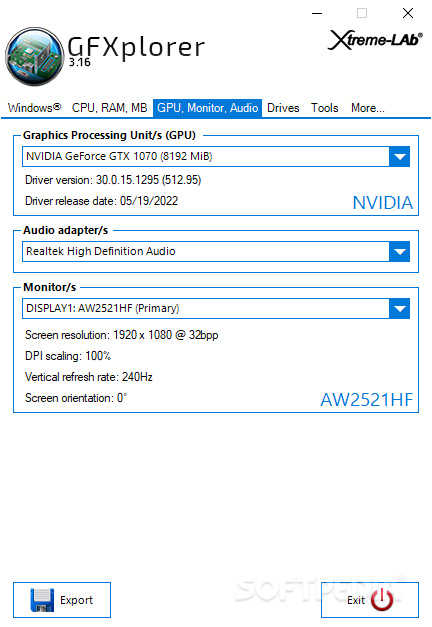The height and width of the screenshot is (627, 432).
Task: Switch to CPU, RAM, MB tab
Action: pyautogui.click(x=110, y=108)
